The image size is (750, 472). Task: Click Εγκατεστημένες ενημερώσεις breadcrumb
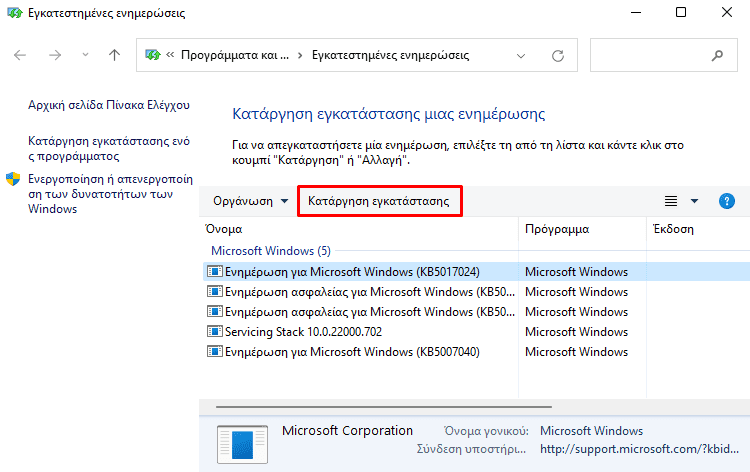pos(390,55)
